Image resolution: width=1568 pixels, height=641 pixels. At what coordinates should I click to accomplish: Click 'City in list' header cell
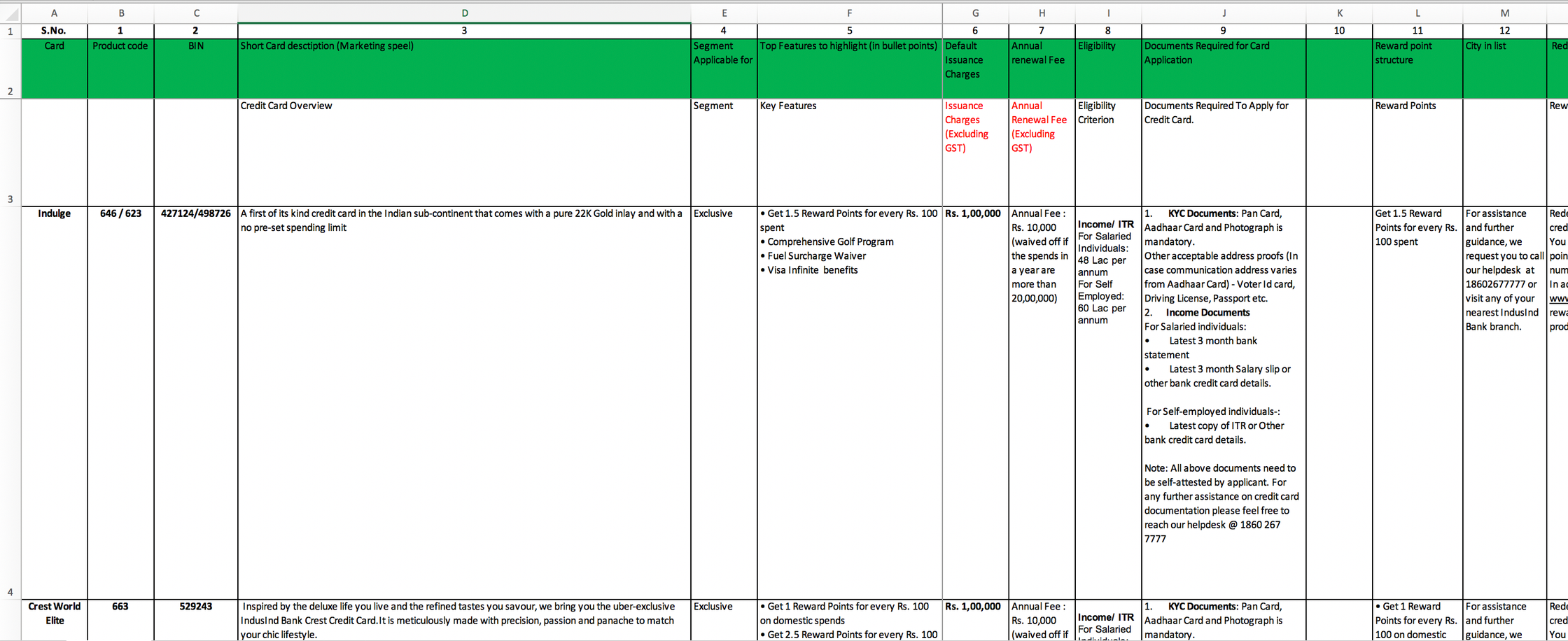tap(1505, 69)
